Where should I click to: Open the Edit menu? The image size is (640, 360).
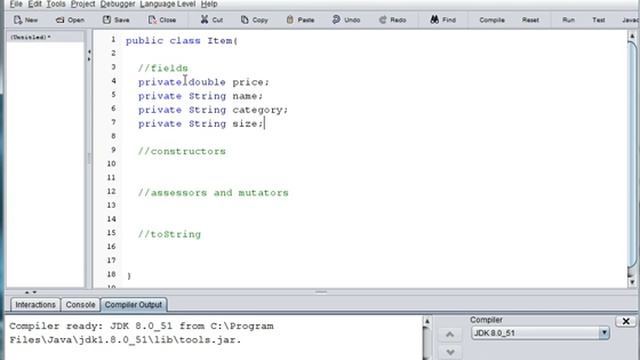coord(35,4)
